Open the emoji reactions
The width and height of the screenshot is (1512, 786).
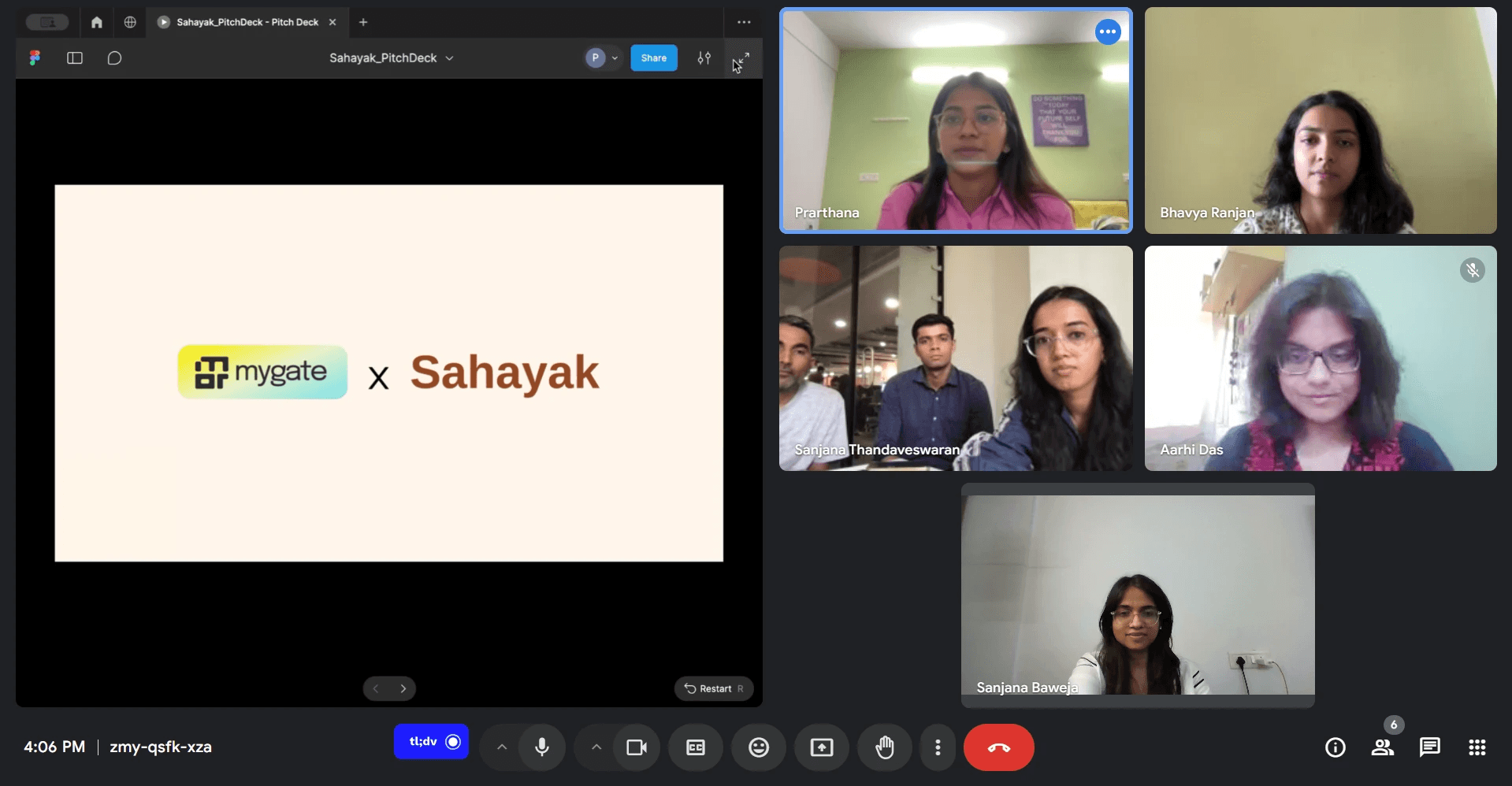tap(759, 747)
